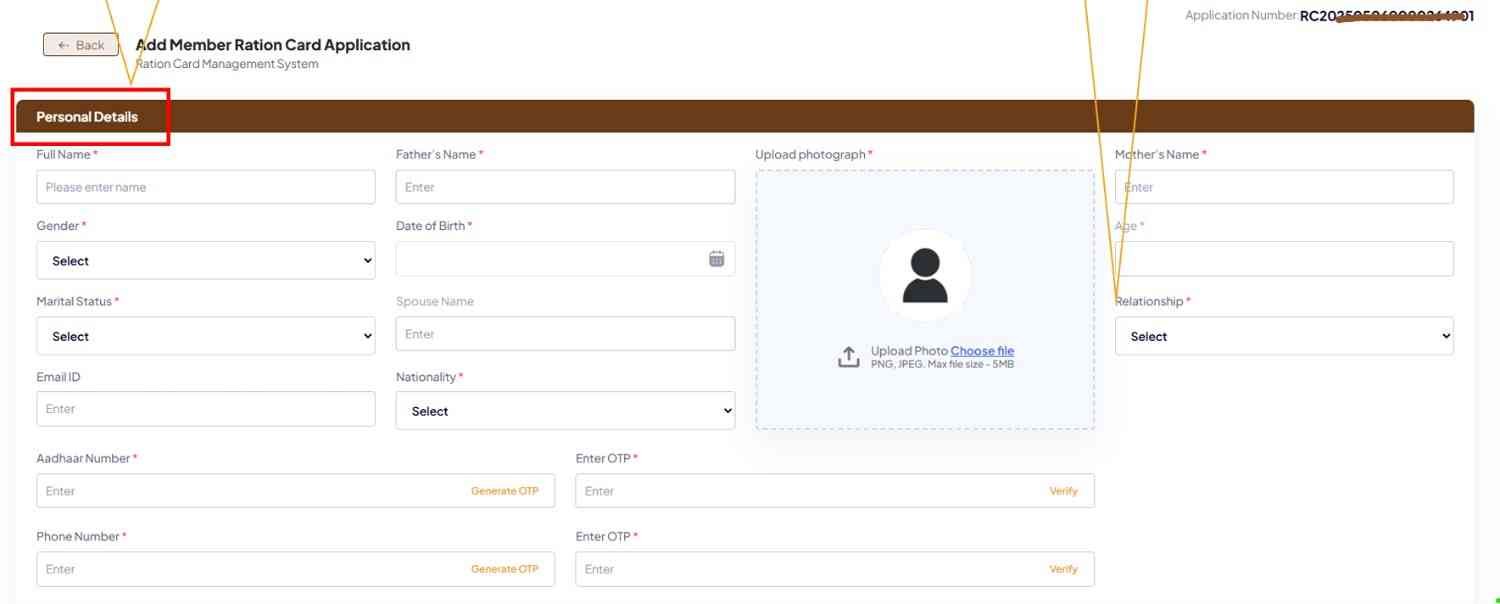Image resolution: width=1500 pixels, height=604 pixels.
Task: Click the Application Number text
Action: (1329, 16)
